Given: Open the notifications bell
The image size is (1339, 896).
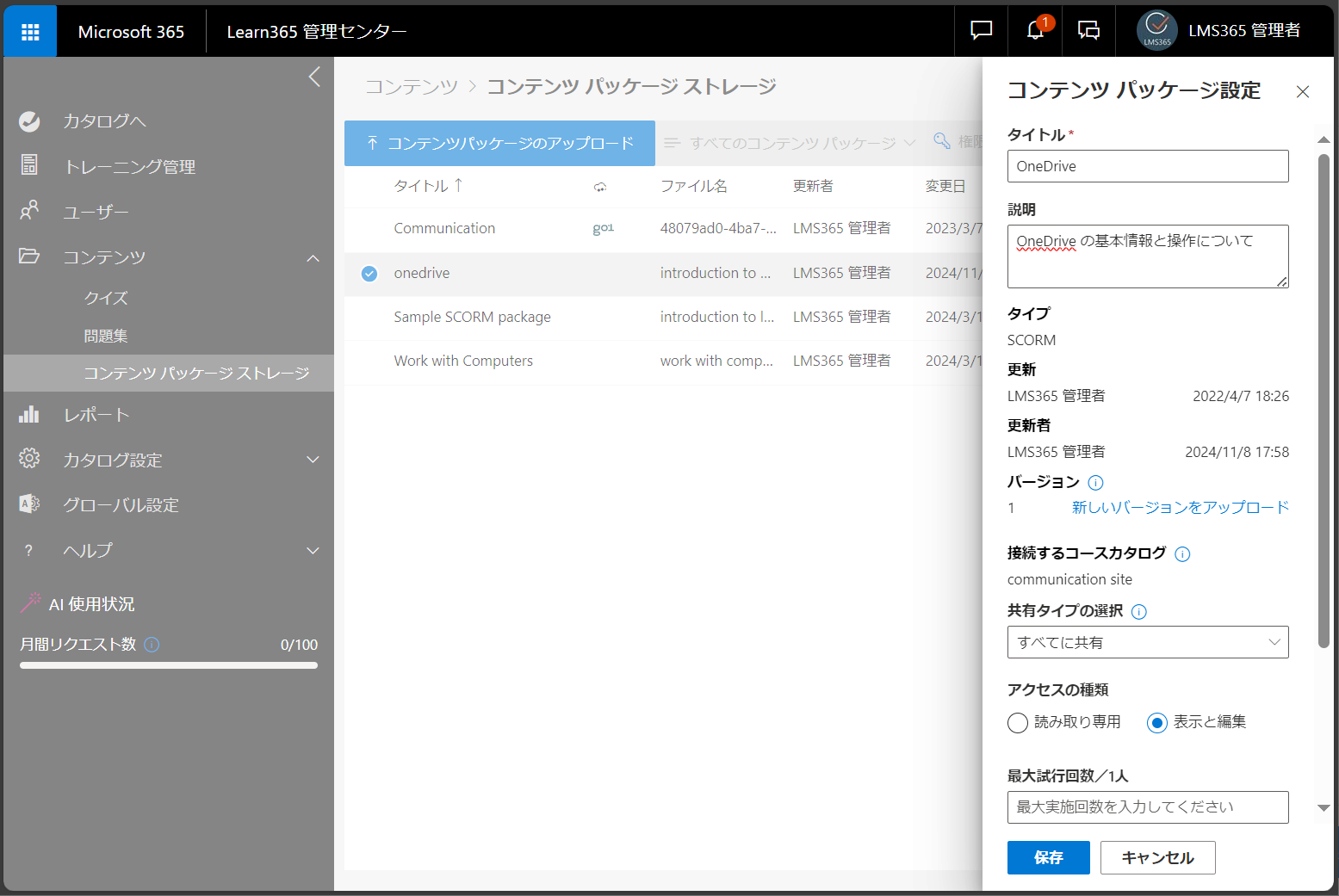Looking at the screenshot, I should tap(1036, 30).
